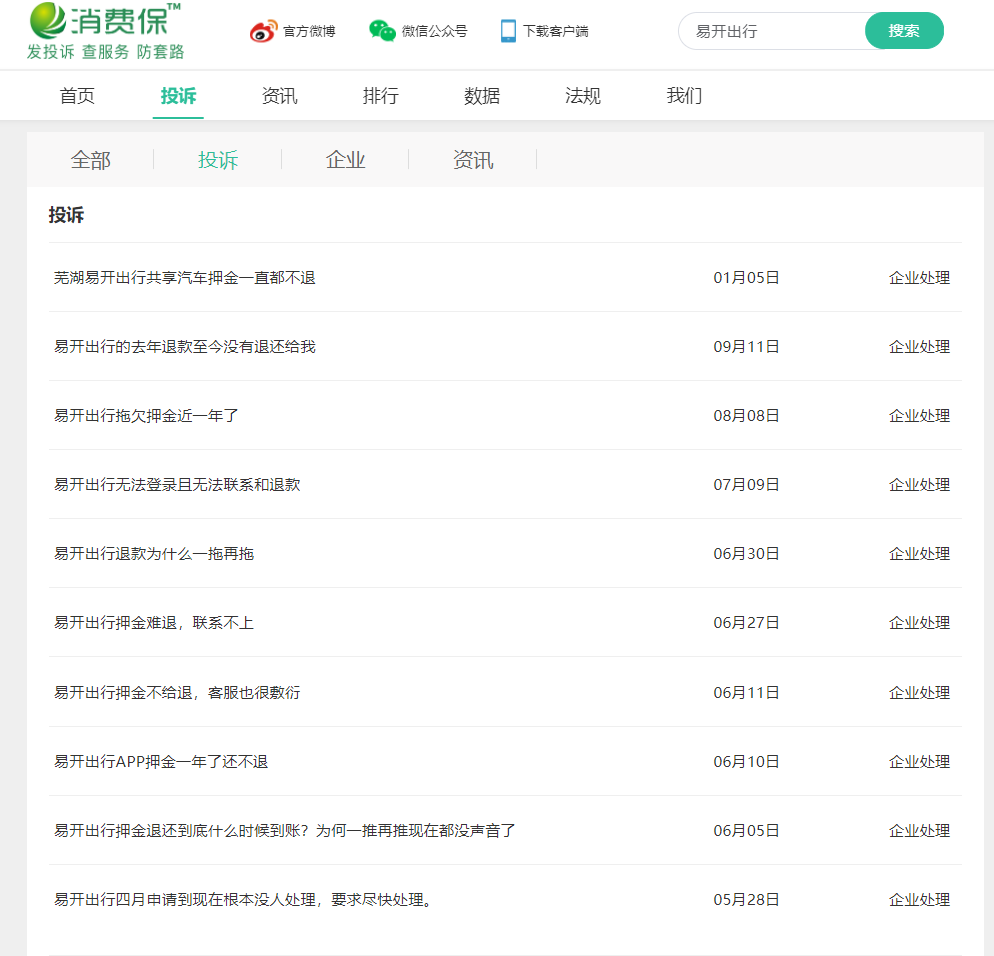Click the date 05月28日
Viewport: 994px width, 956px height.
click(x=746, y=900)
